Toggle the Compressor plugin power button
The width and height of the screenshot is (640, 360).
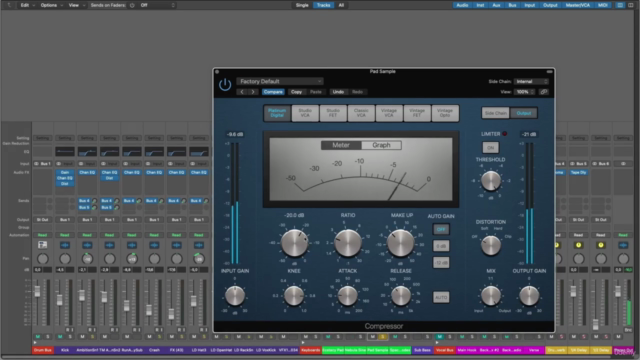pos(225,84)
